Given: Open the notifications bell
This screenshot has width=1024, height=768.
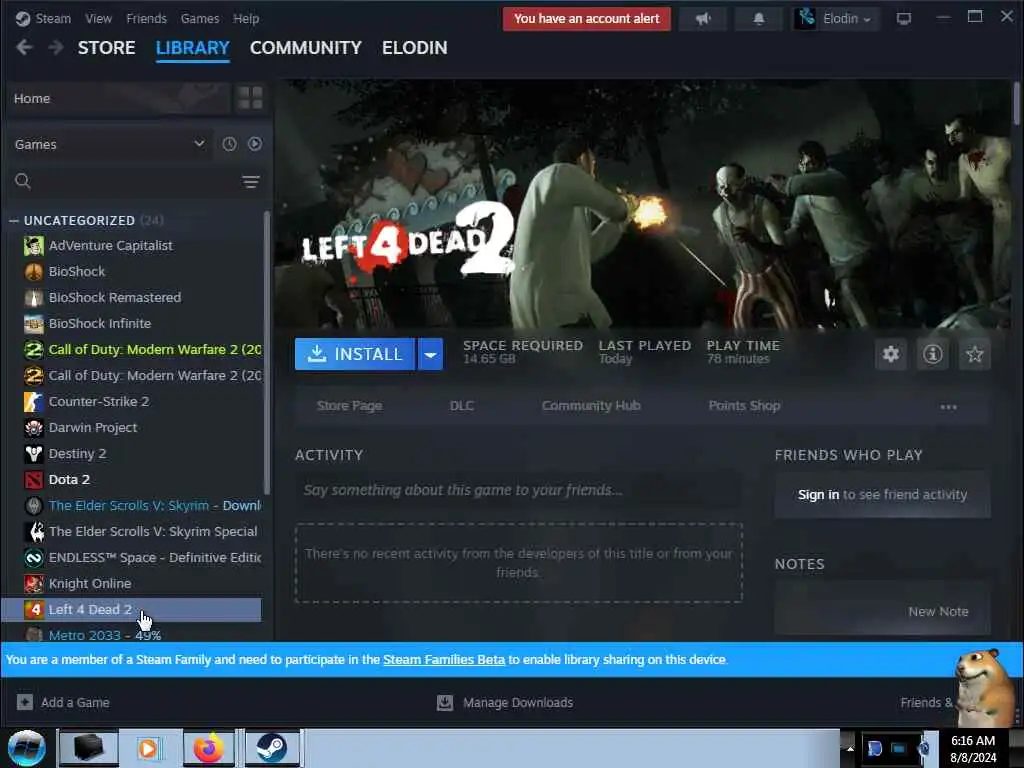Looking at the screenshot, I should (x=758, y=19).
